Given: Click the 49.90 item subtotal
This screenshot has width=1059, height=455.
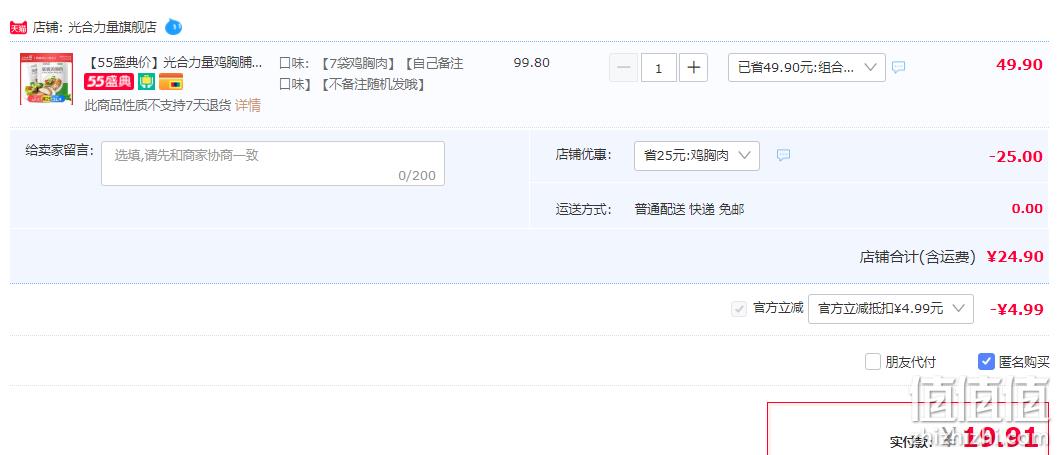Looking at the screenshot, I should tap(1019, 65).
